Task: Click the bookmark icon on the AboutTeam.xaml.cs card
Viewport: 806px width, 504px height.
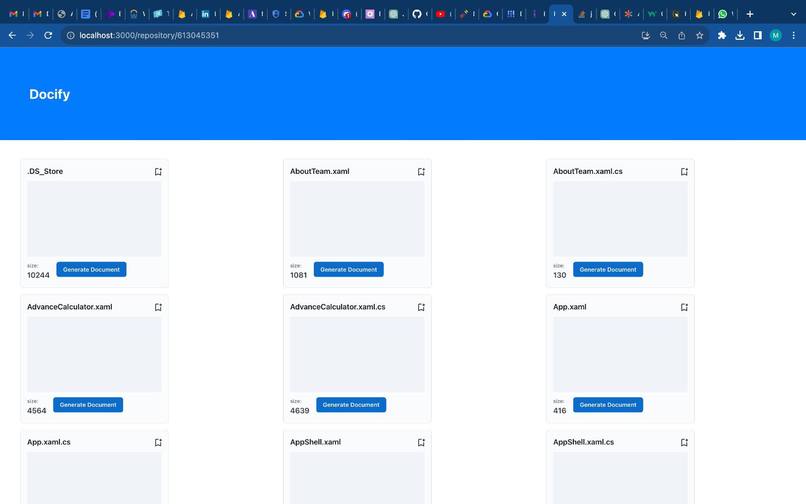Action: [x=684, y=172]
